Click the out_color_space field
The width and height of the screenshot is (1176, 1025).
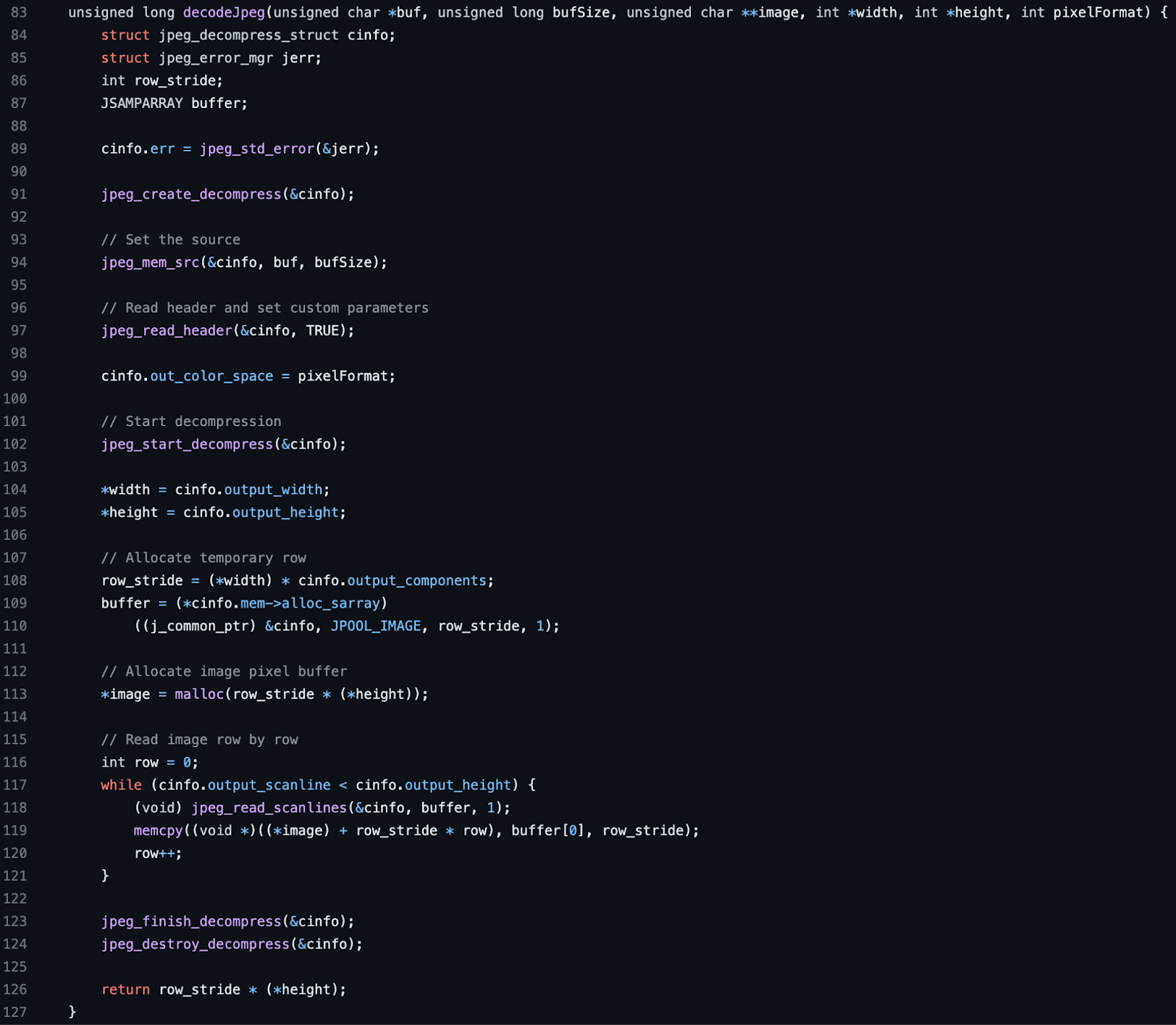tap(212, 376)
